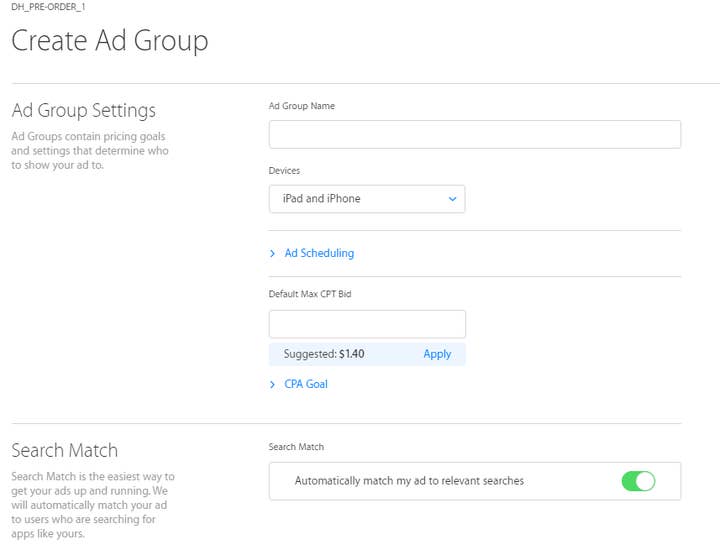Click the Default Max CPT Bid label
Image resolution: width=720 pixels, height=550 pixels.
310,294
